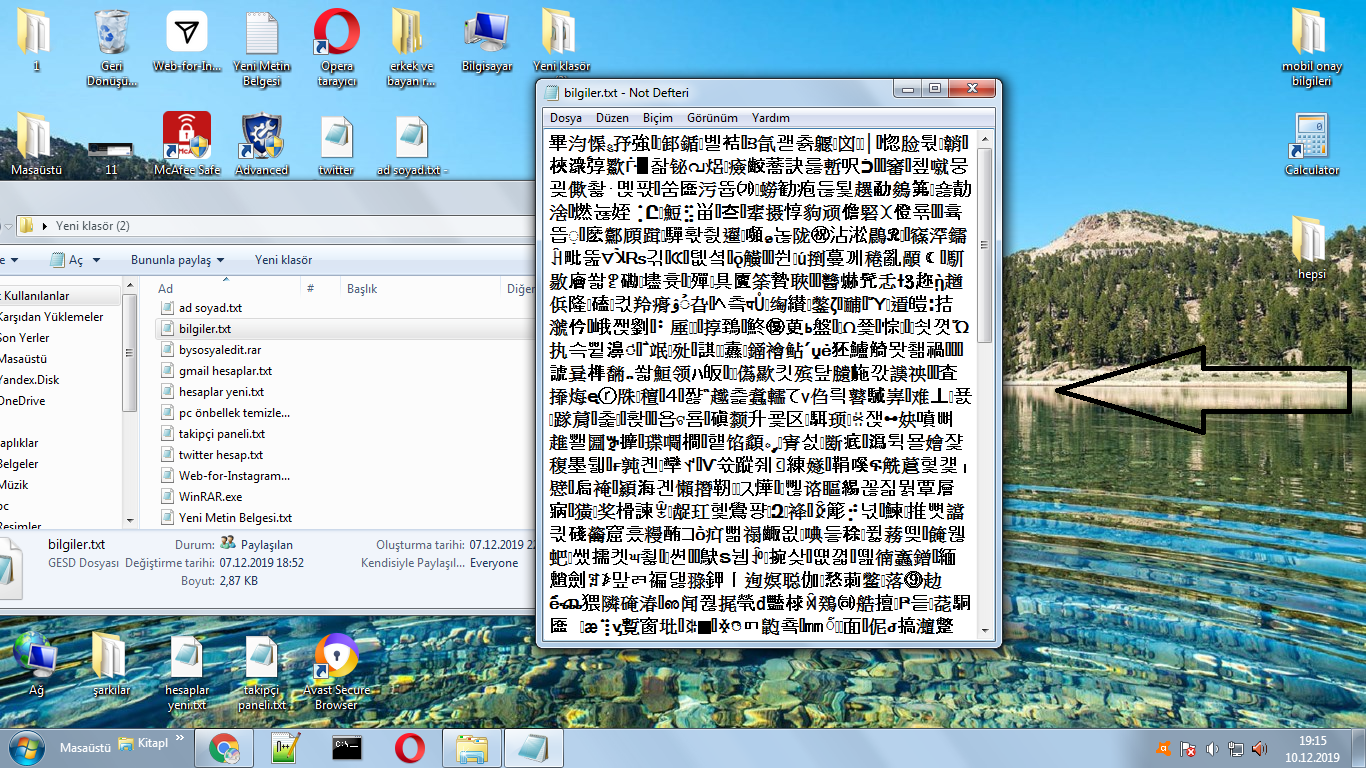Expand hidden taskbar toolbar chevron next to Kitapl
This screenshot has height=768, width=1366.
(x=180, y=739)
